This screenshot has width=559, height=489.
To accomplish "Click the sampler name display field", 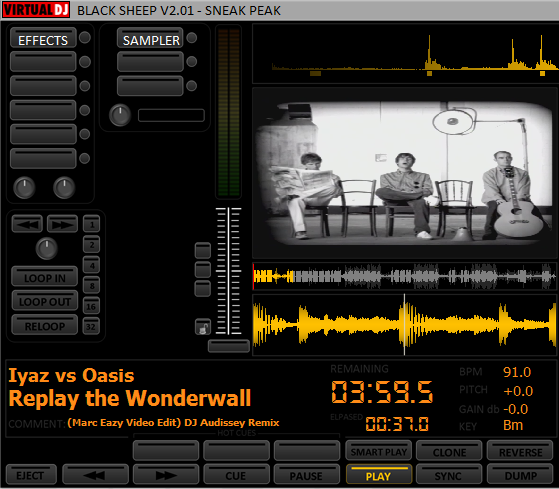I will 171,115.
